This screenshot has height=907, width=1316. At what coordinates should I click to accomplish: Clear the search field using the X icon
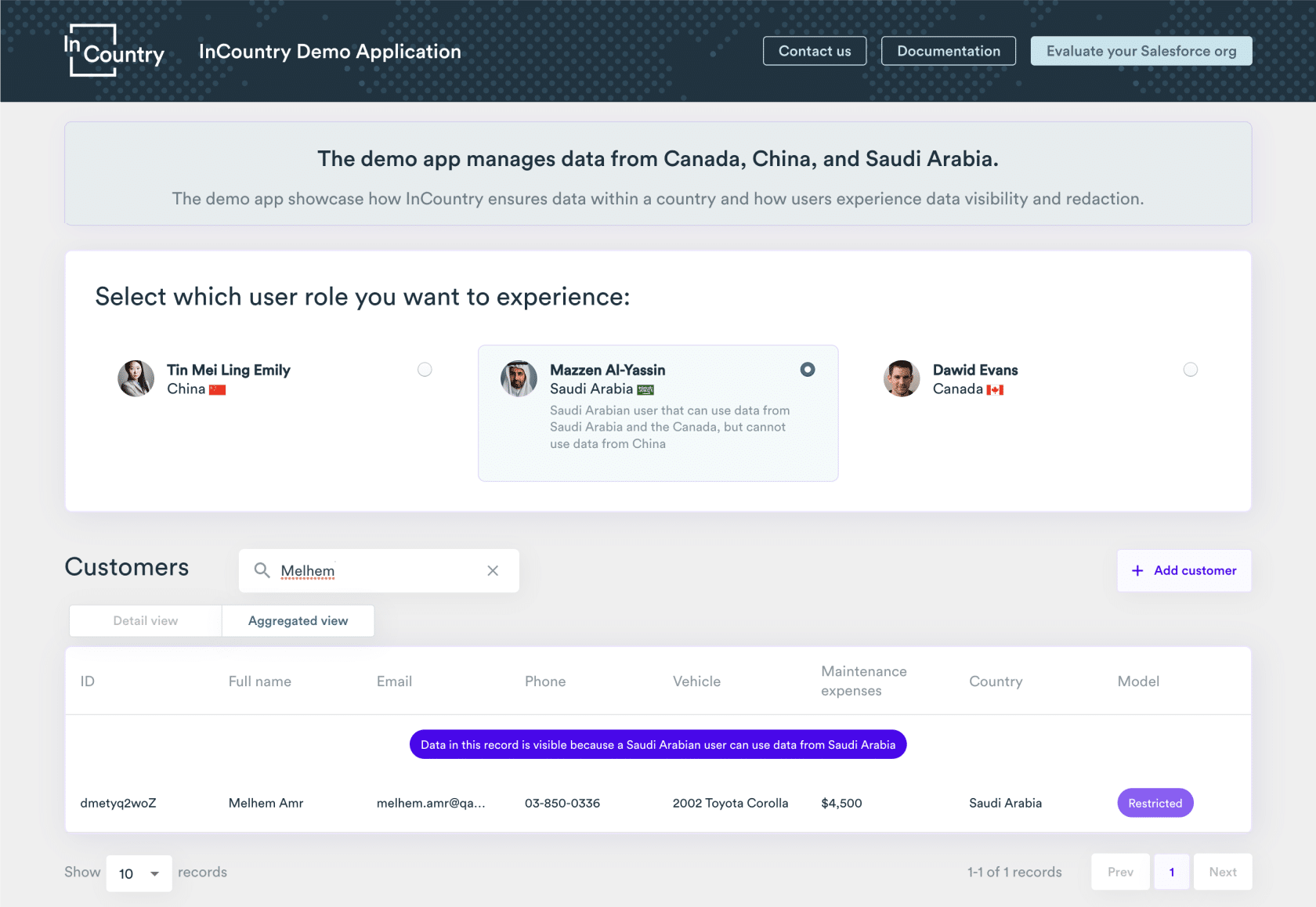(493, 571)
